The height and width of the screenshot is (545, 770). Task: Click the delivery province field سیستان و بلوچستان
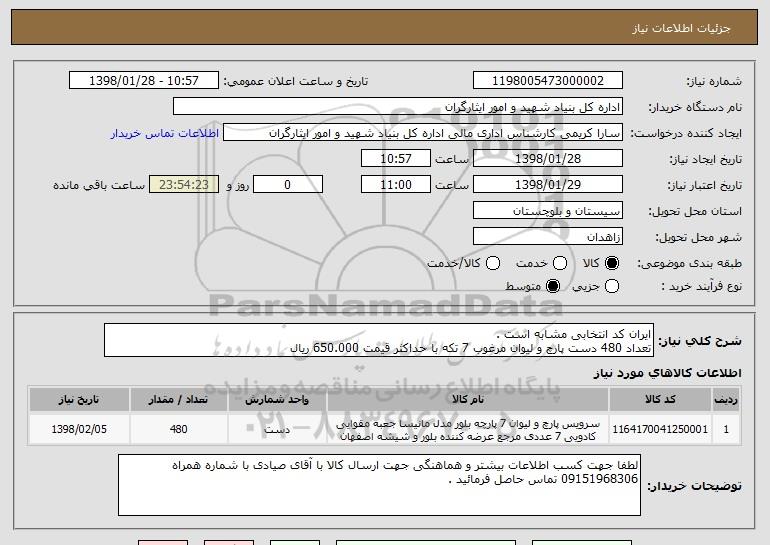548,211
